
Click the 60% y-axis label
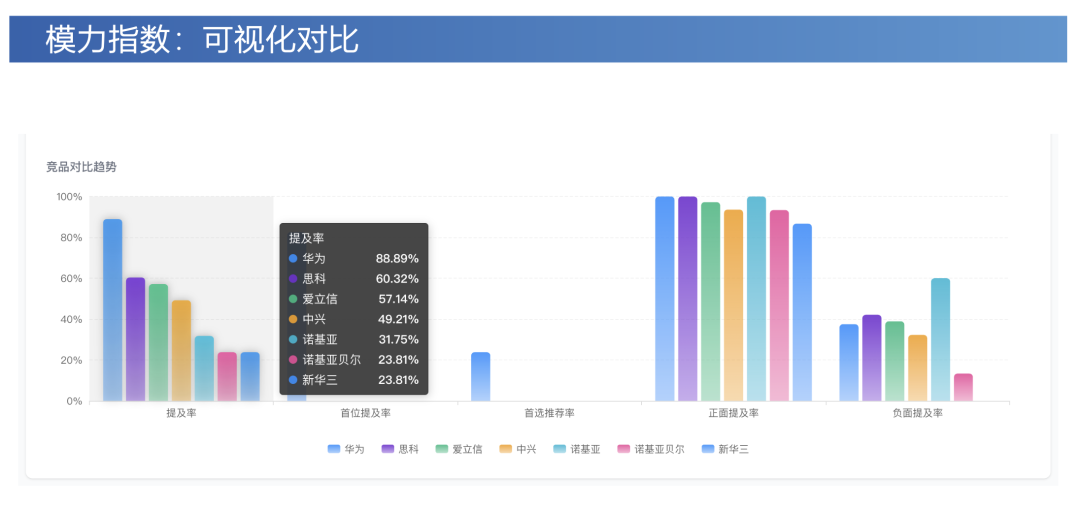point(72,278)
